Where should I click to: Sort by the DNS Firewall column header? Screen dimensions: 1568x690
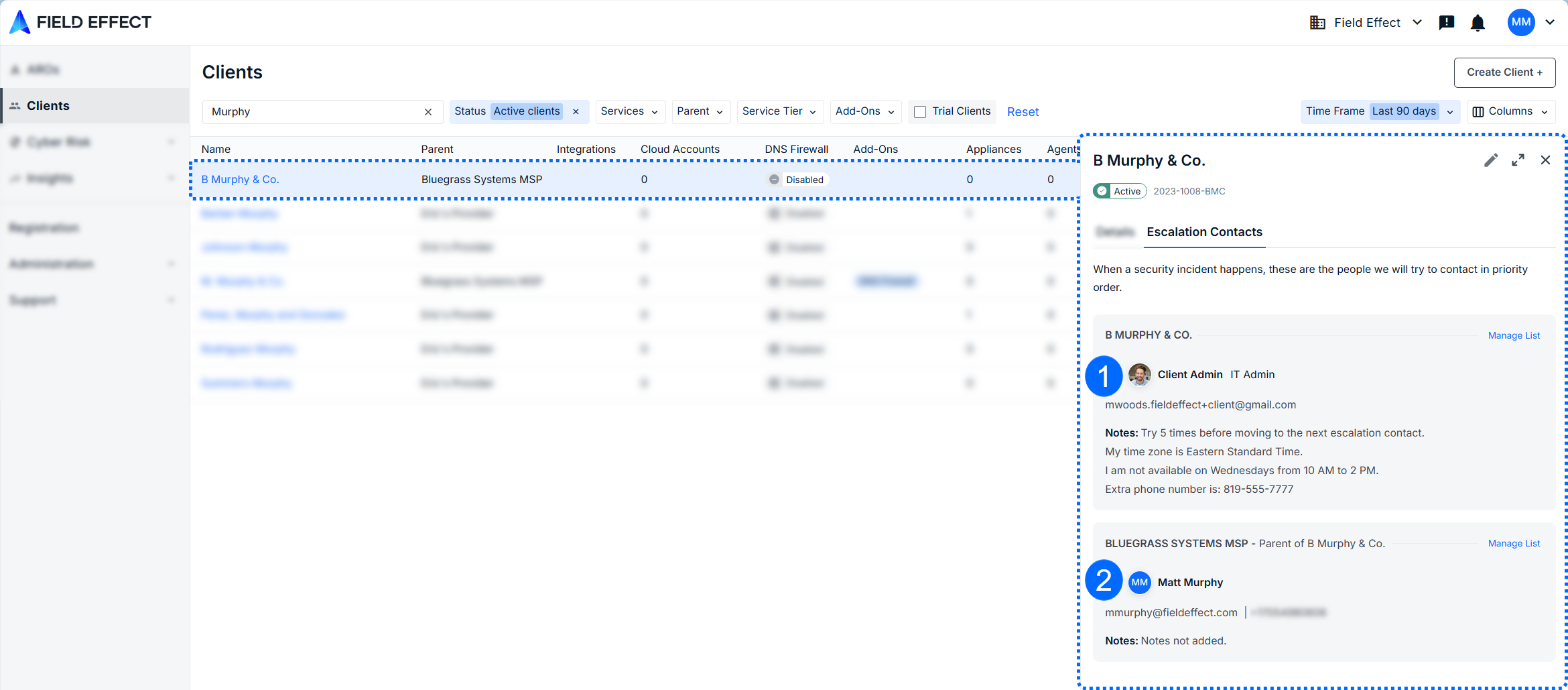tap(796, 149)
